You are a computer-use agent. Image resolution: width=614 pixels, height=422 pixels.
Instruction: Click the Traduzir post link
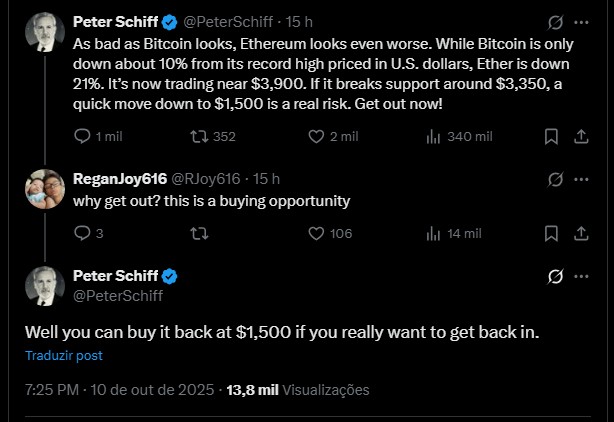point(64,355)
